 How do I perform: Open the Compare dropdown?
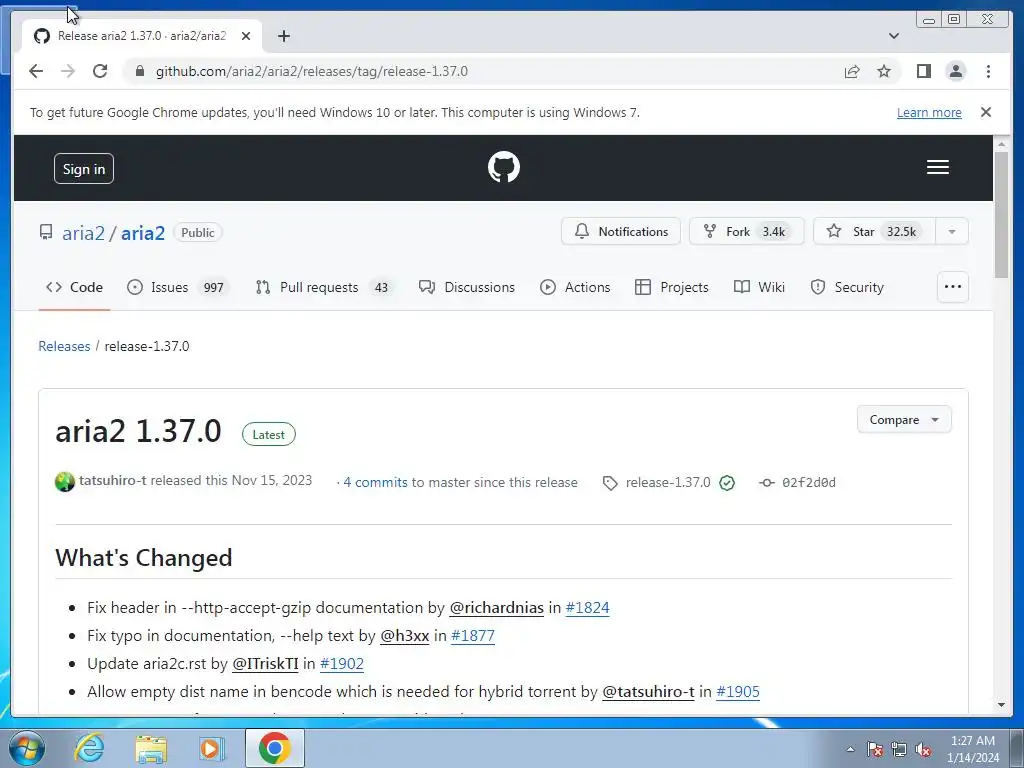(x=904, y=419)
